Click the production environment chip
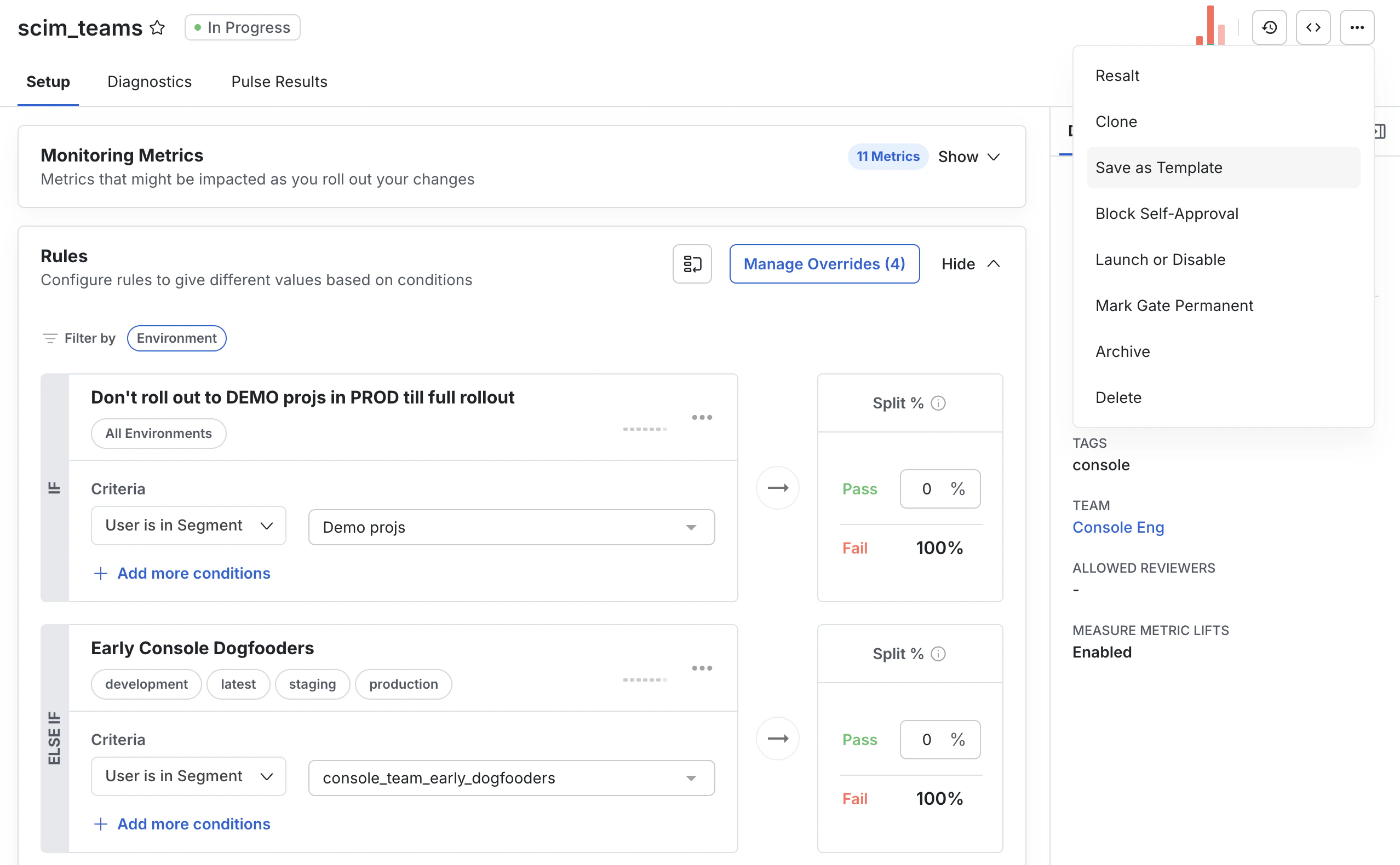Screen dimensions: 1400x865 [x=403, y=684]
